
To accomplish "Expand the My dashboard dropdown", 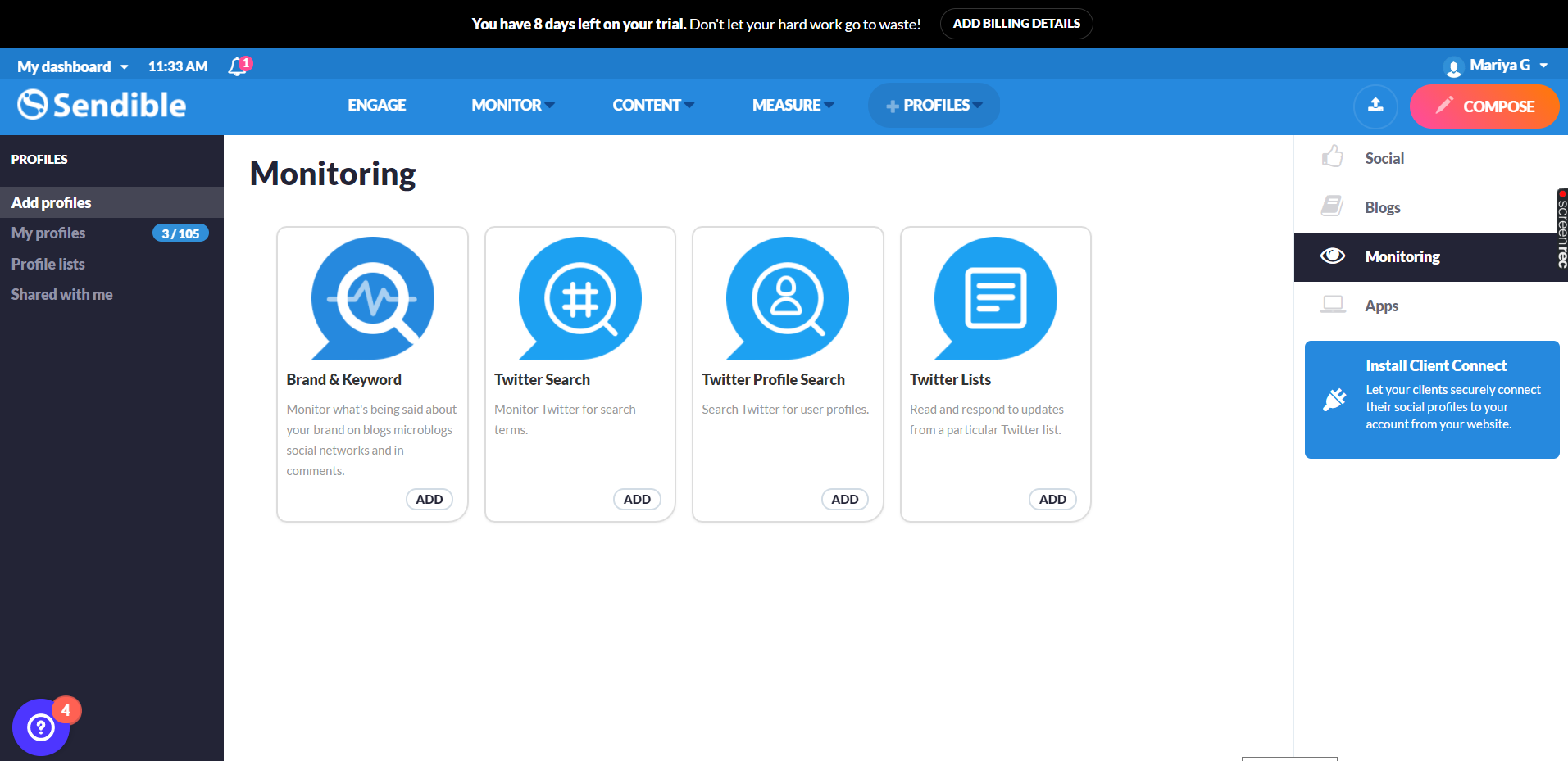I will pos(73,66).
